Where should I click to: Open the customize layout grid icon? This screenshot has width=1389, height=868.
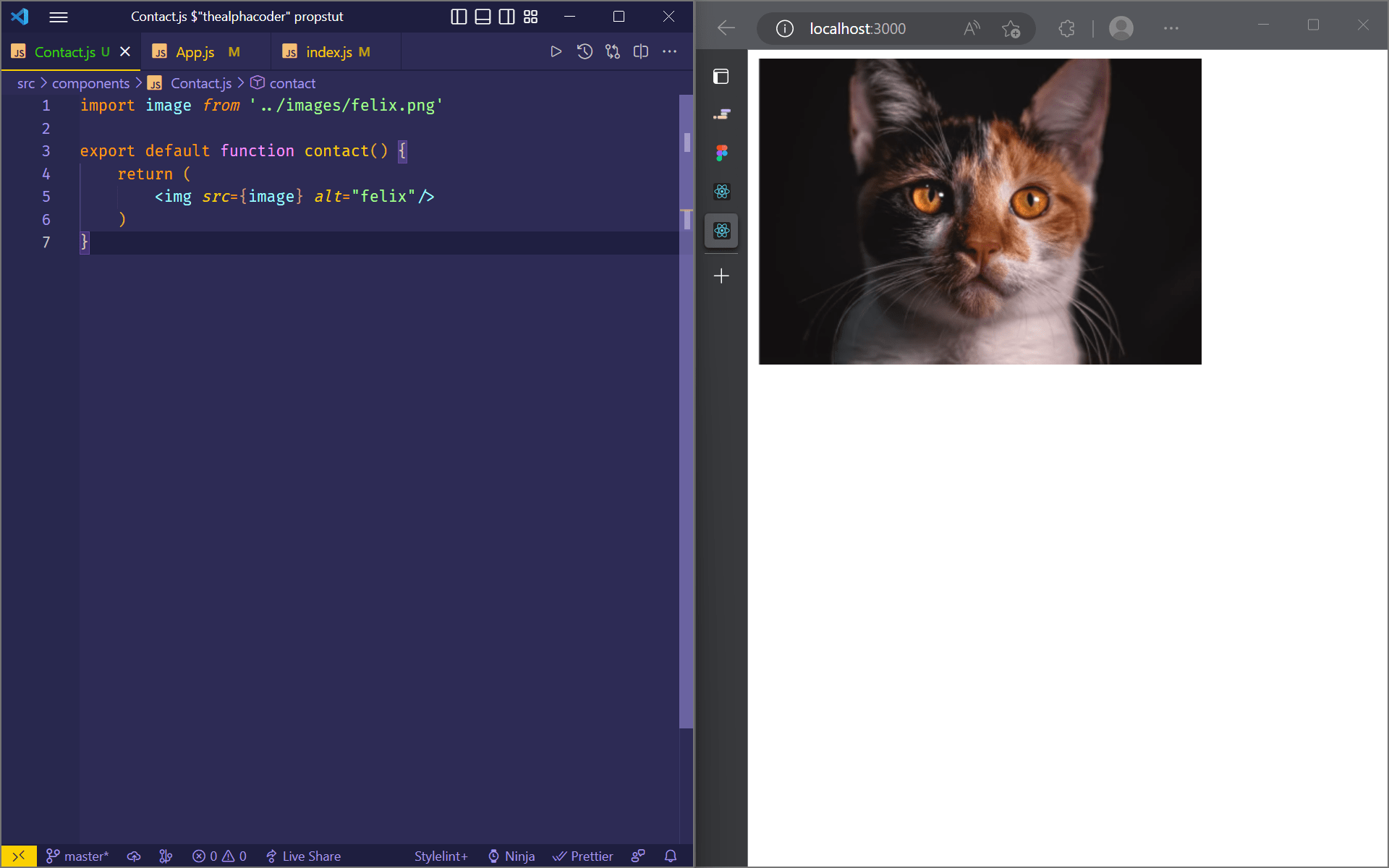(x=530, y=17)
